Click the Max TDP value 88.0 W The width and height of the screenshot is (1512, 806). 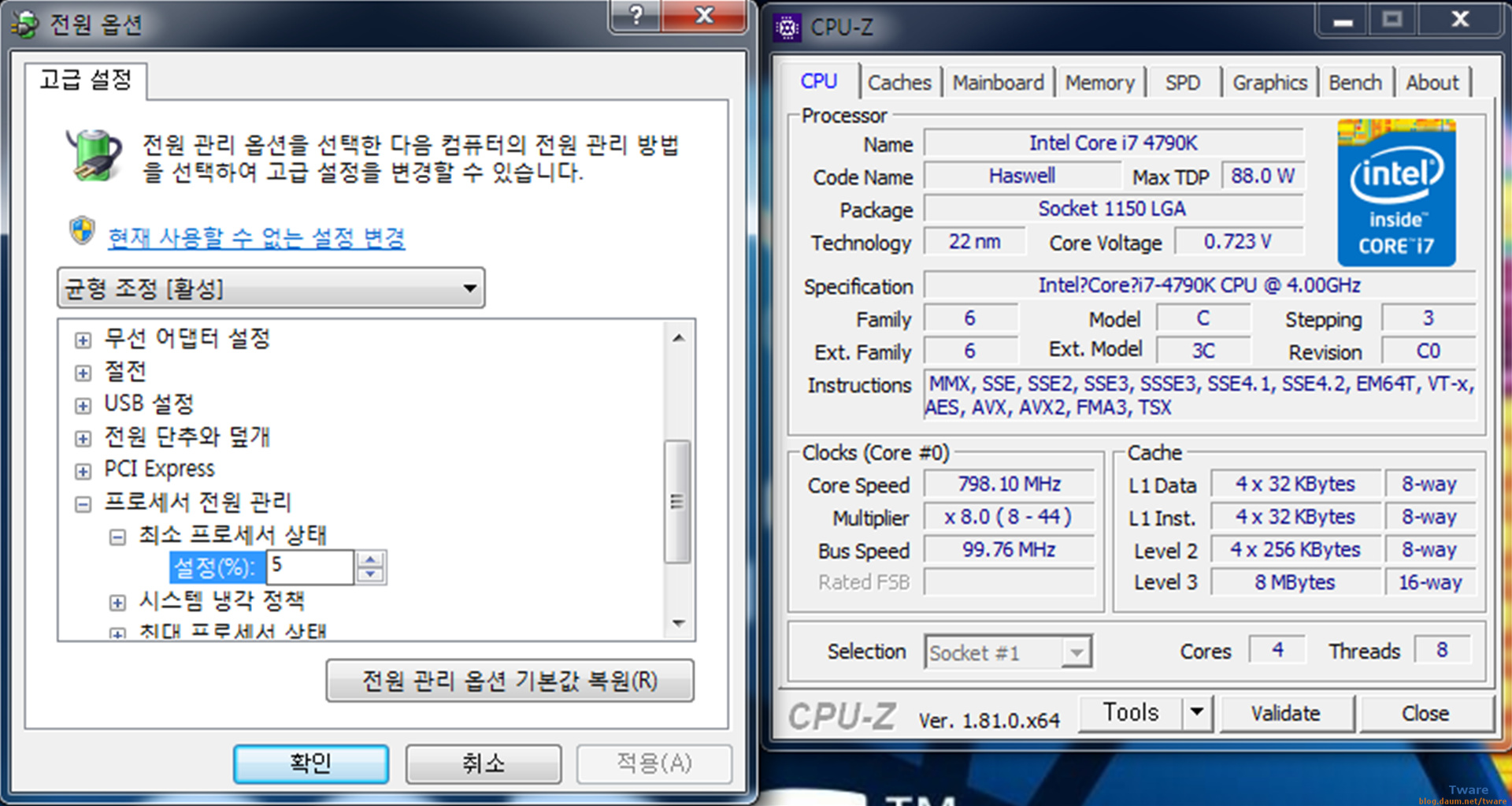(1262, 176)
